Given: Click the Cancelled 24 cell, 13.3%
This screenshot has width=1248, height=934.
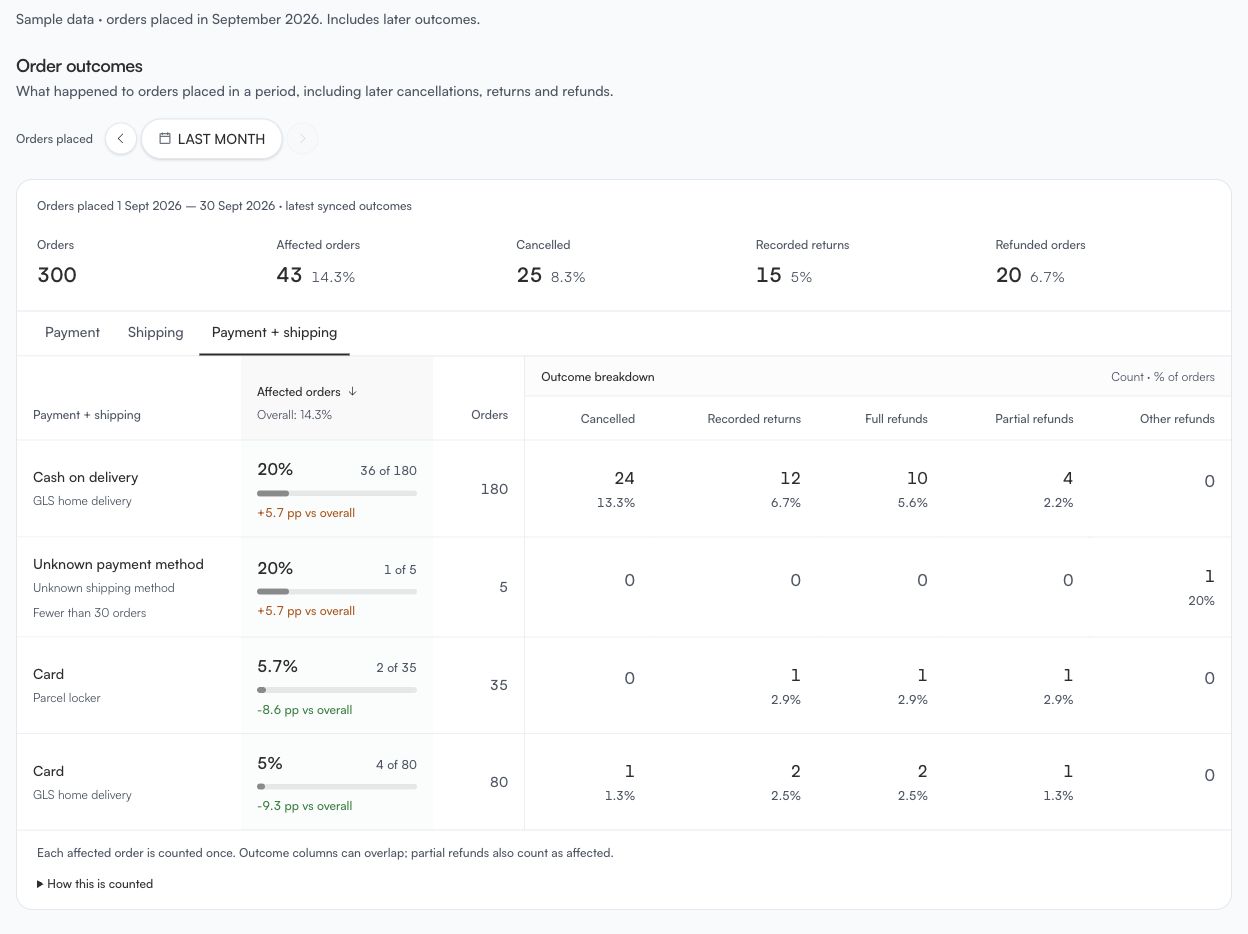Looking at the screenshot, I should coord(616,489).
